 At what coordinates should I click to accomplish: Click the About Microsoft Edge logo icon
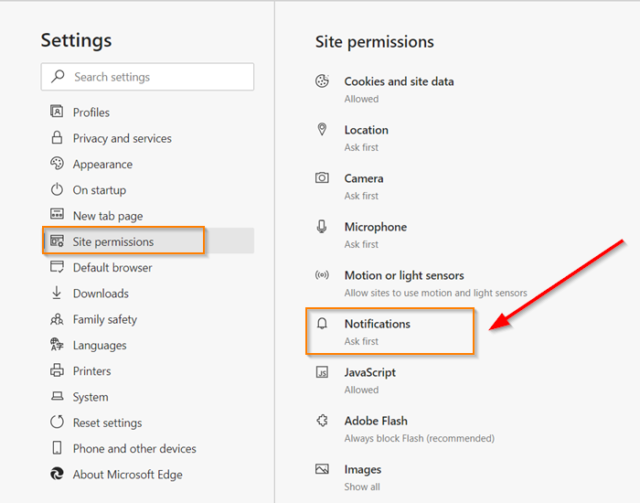[57, 475]
